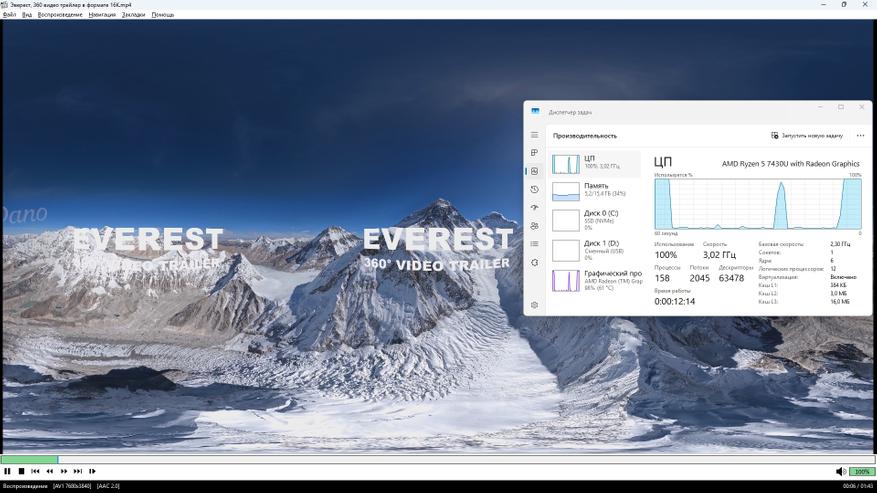877x493 pixels.
Task: Select the Графический процессор item
Action: [595, 280]
